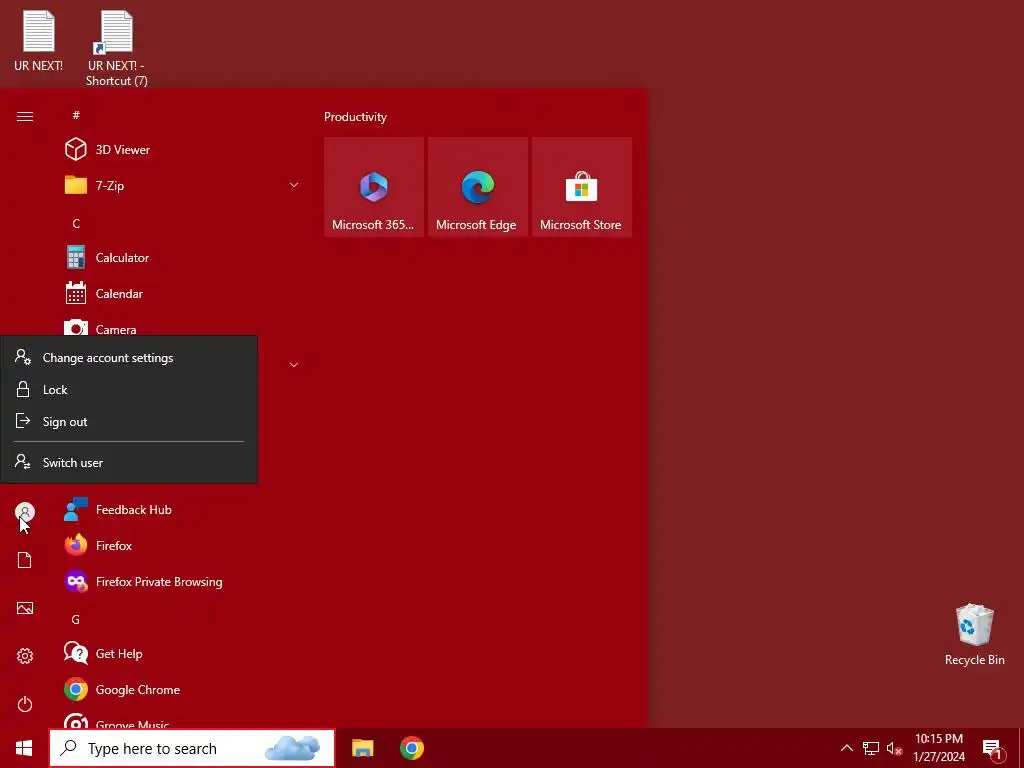The width and height of the screenshot is (1024, 768).
Task: Click the Type here to search box
Action: [192, 748]
